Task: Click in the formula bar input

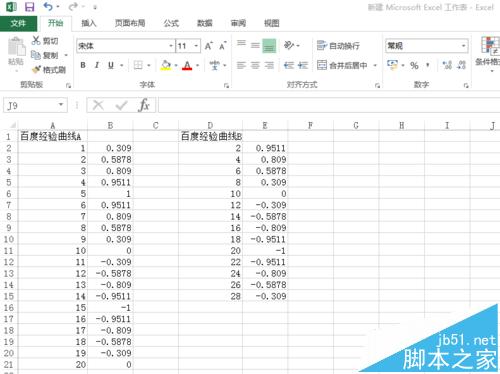Action: [x=329, y=105]
